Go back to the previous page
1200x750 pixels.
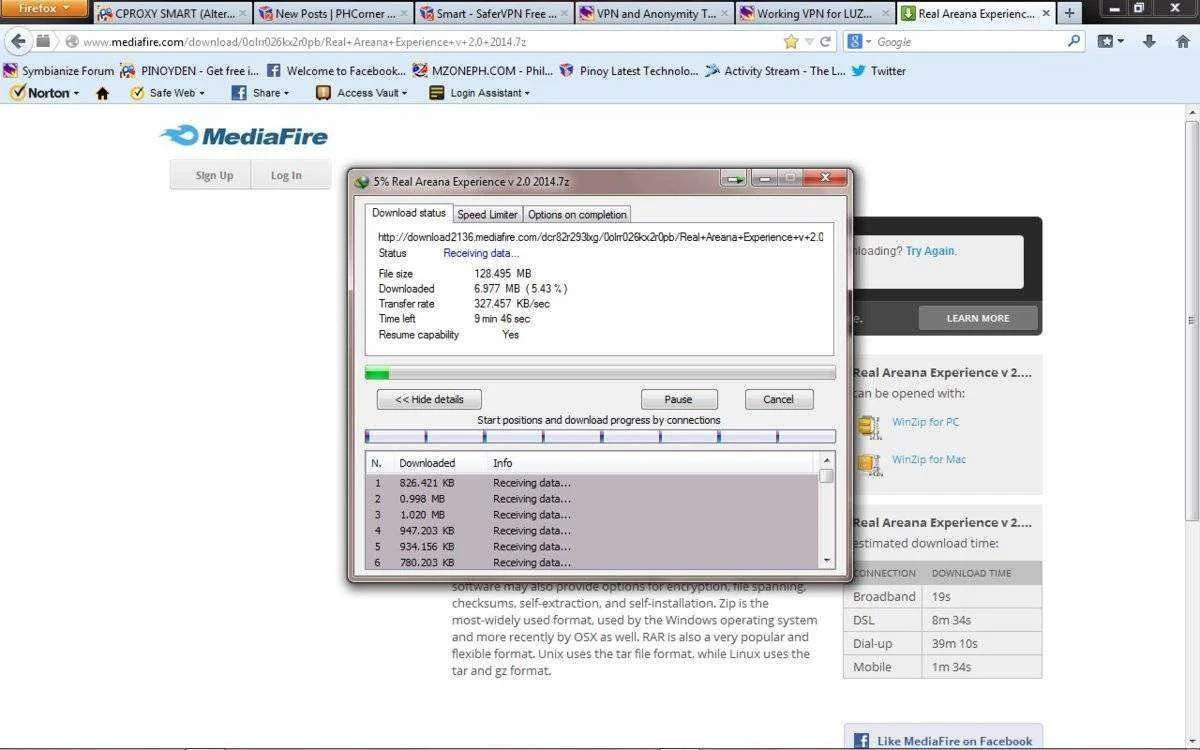17,42
